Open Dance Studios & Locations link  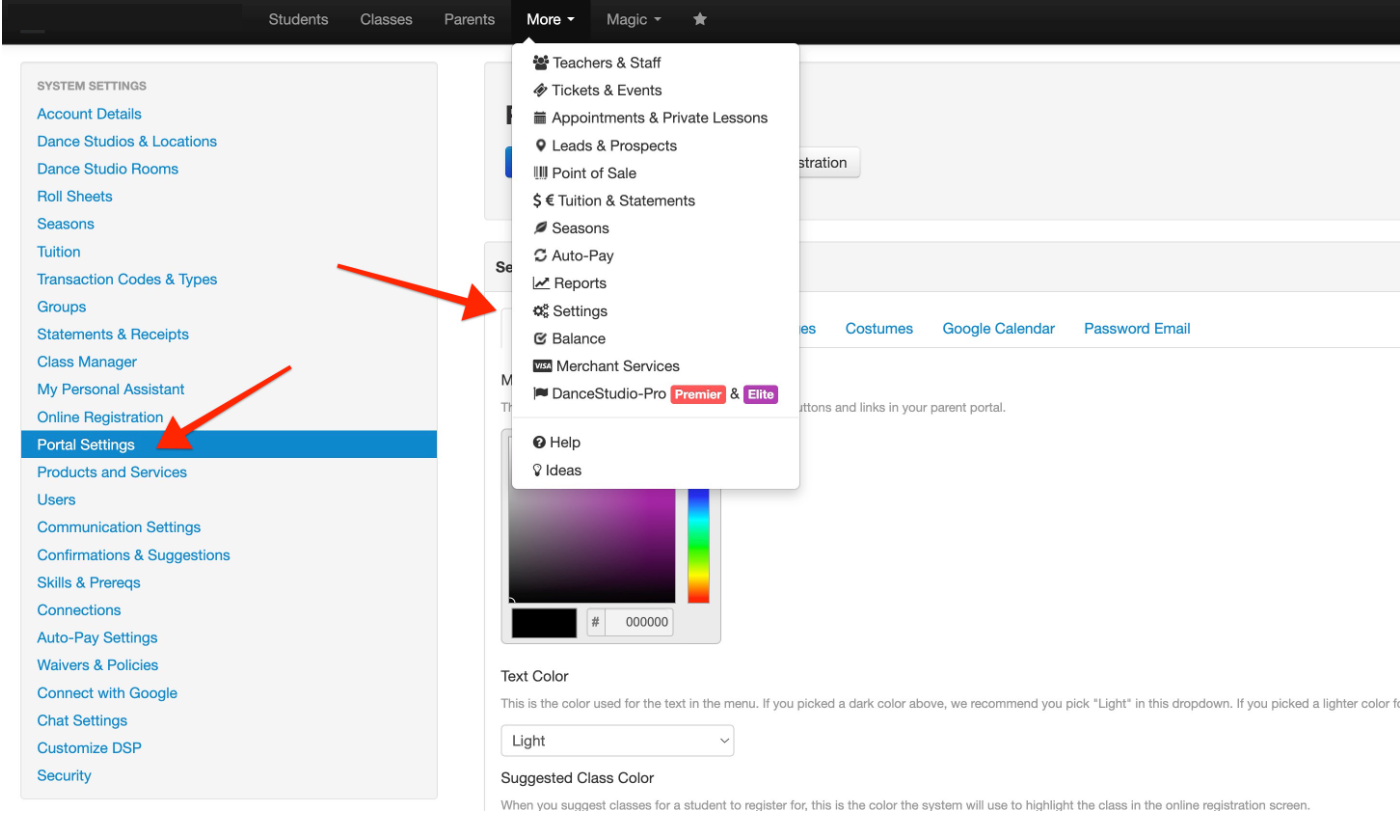[127, 141]
